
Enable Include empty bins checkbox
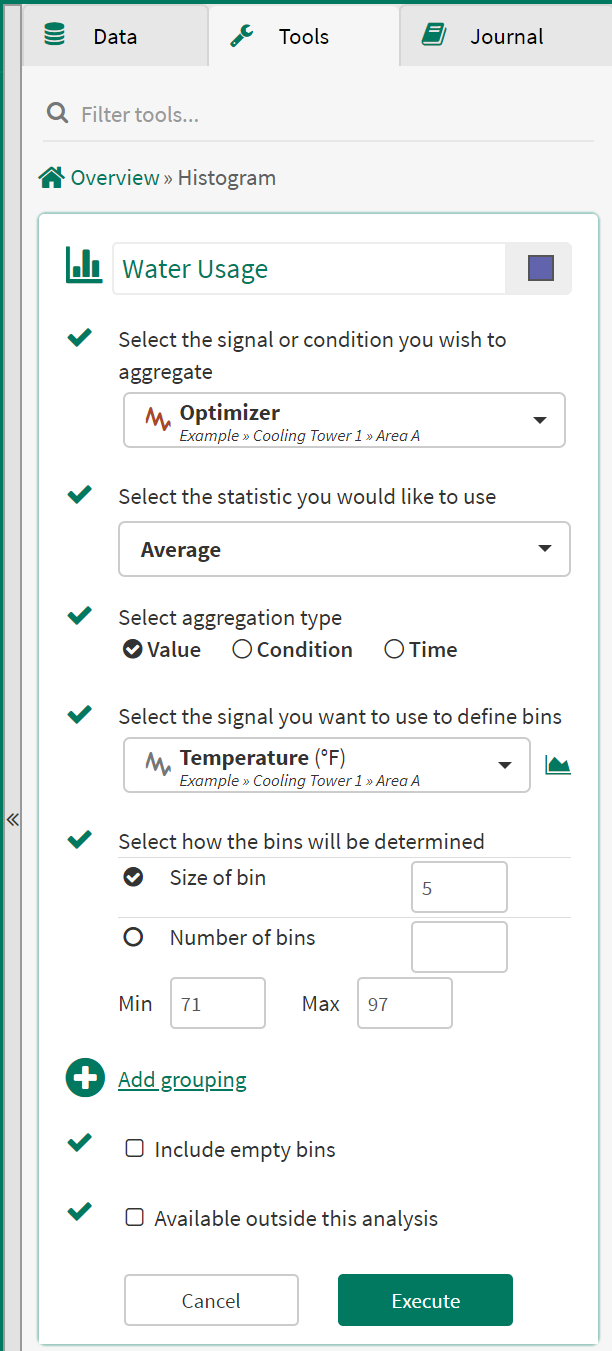click(x=134, y=1149)
